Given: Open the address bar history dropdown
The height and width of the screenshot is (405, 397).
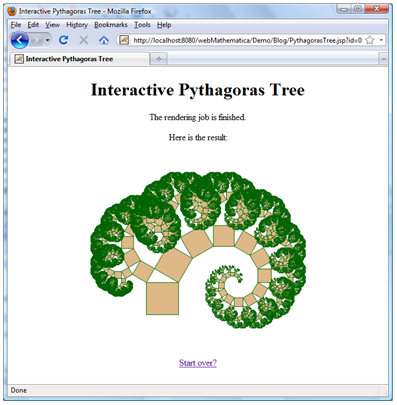Looking at the screenshot, I should pos(381,40).
